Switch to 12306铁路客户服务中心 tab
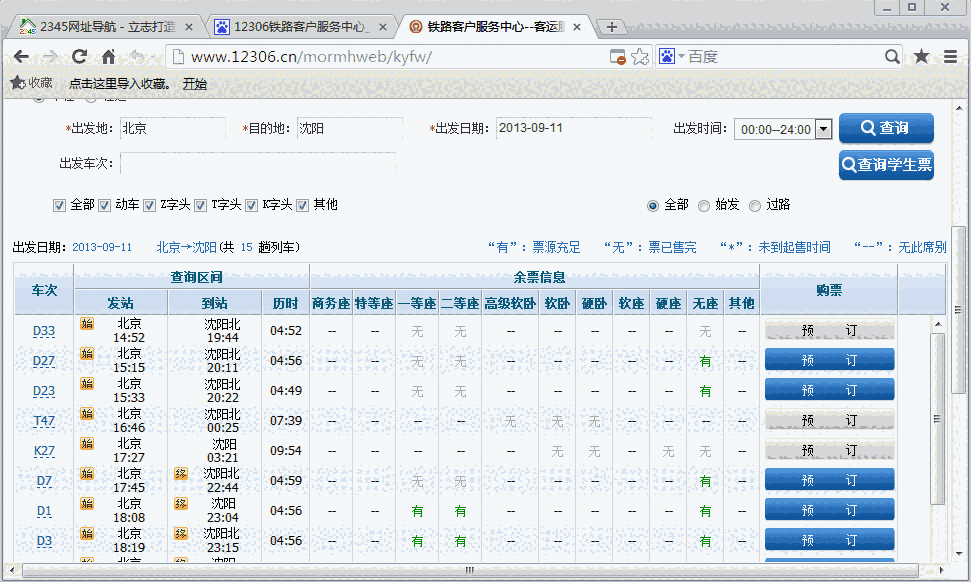Image resolution: width=971 pixels, height=582 pixels. pos(300,27)
